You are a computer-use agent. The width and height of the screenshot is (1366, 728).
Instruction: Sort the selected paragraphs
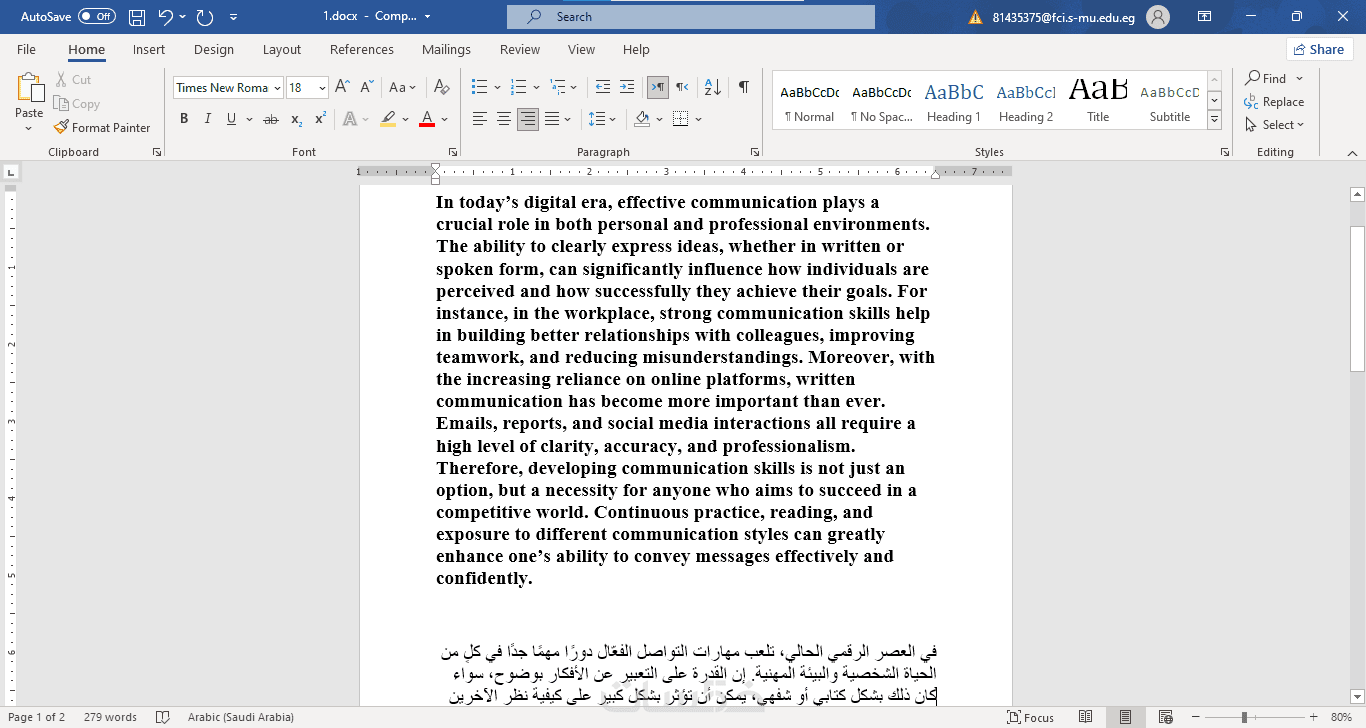(712, 88)
